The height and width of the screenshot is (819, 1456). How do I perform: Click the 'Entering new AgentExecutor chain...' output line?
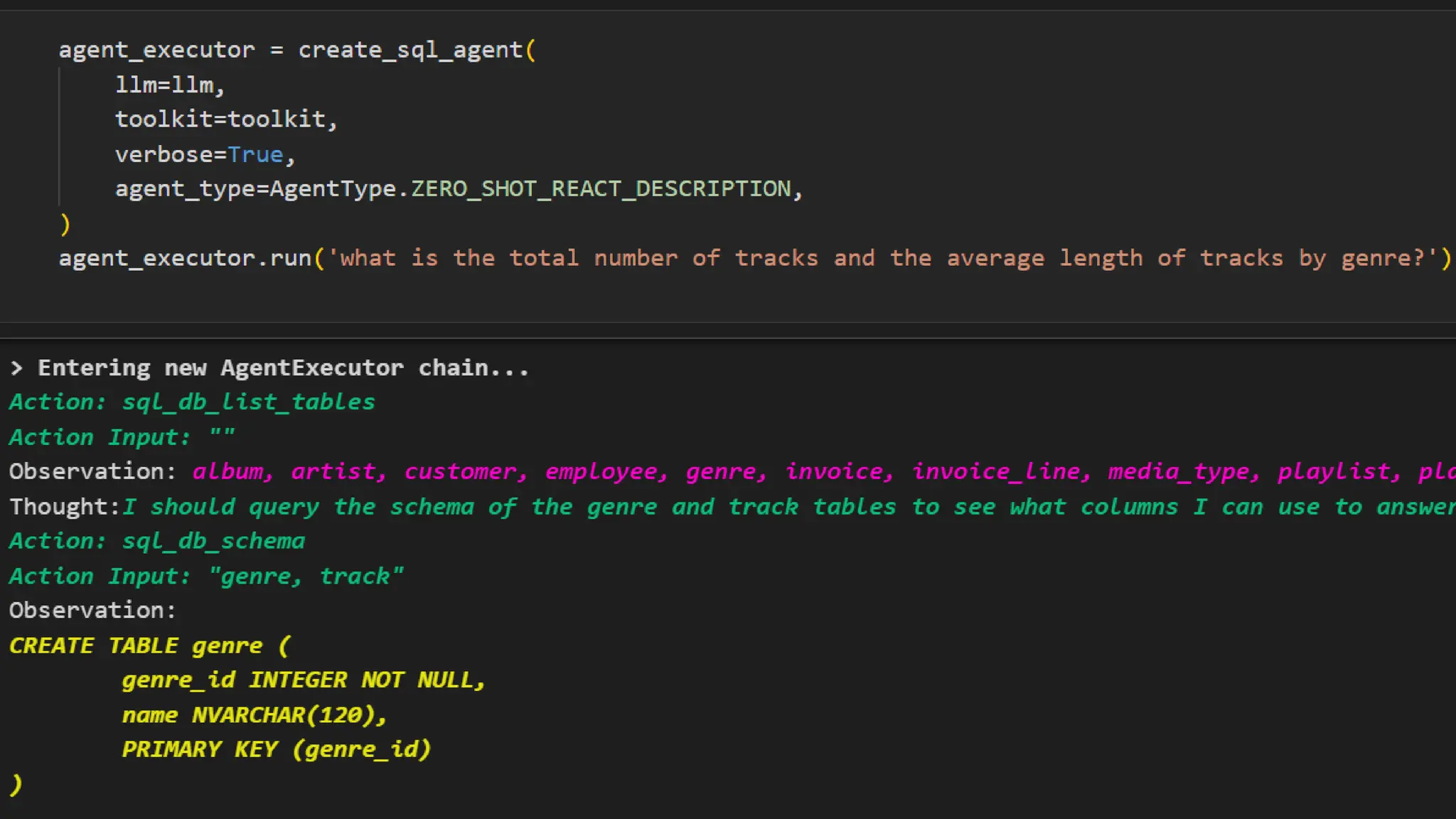(283, 368)
